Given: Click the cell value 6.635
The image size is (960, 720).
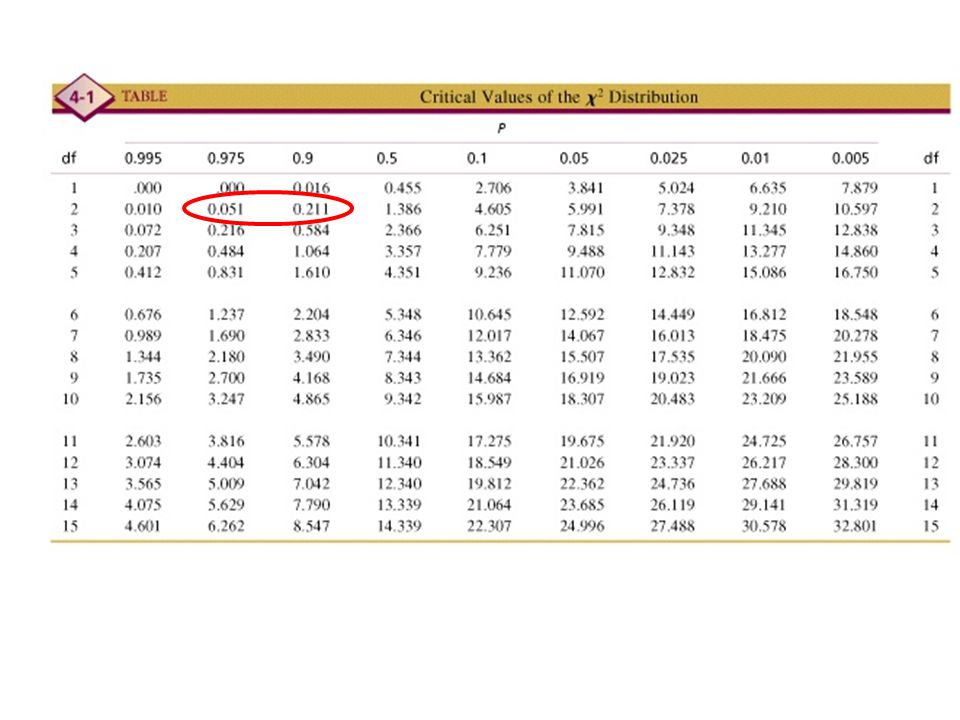Looking at the screenshot, I should tap(768, 188).
